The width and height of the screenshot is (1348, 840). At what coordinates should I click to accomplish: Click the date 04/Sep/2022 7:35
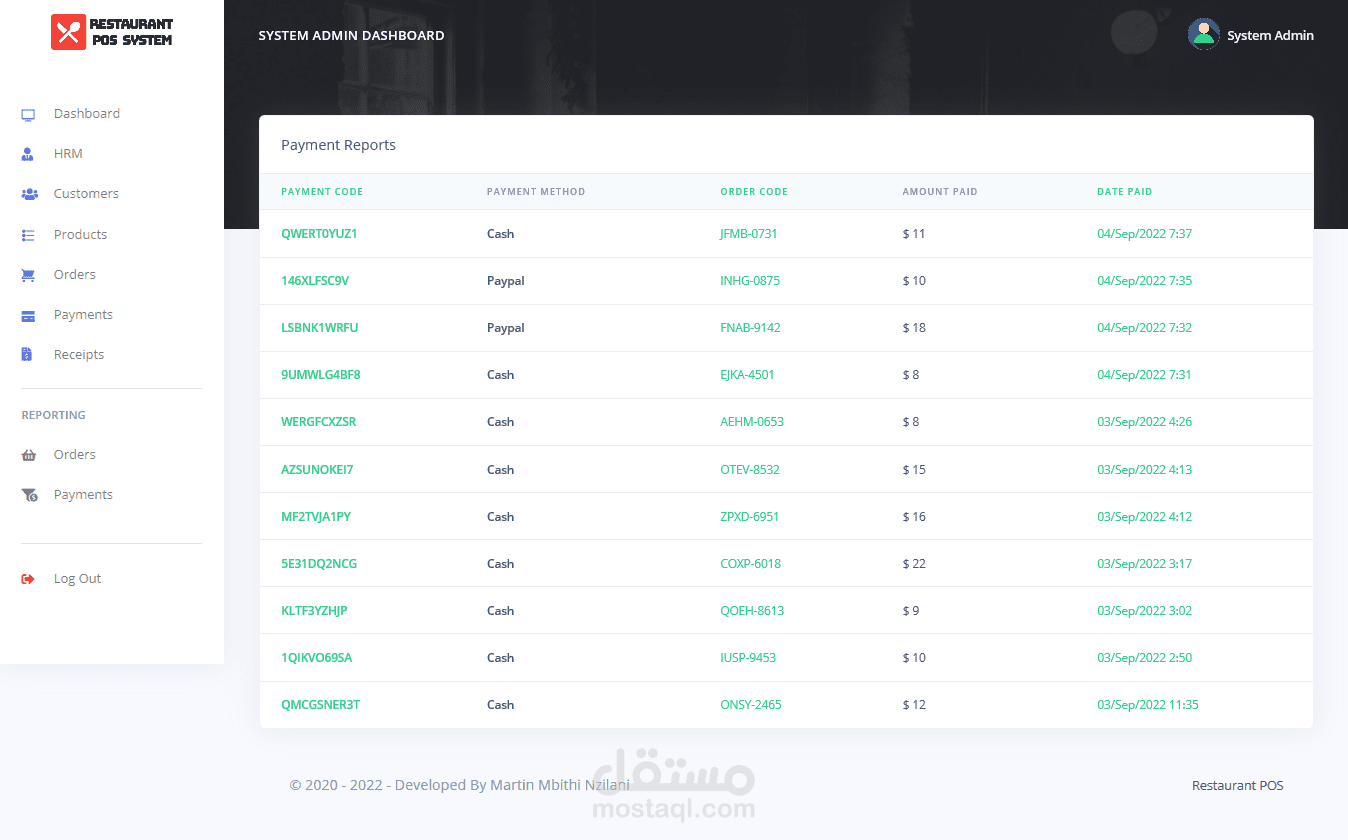pos(1144,281)
